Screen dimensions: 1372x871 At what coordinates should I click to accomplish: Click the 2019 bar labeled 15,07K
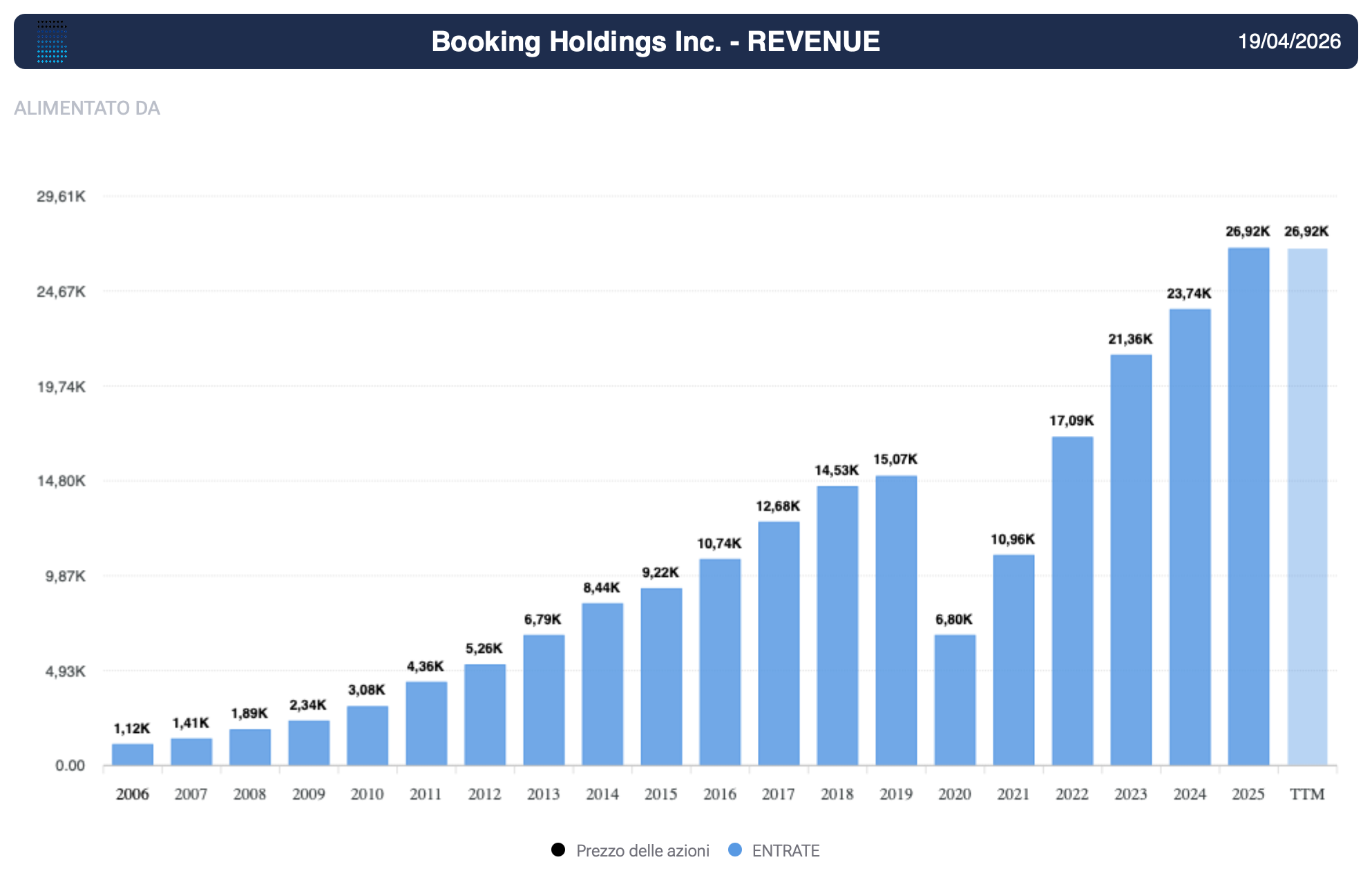pos(896,620)
